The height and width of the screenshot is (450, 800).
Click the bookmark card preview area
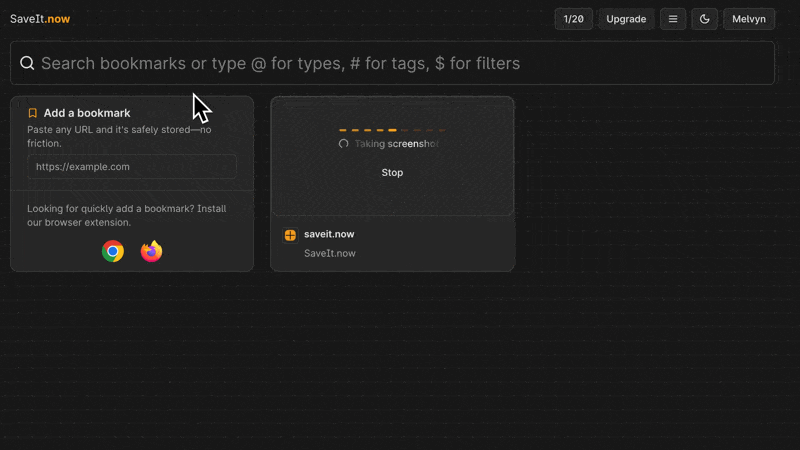(x=392, y=156)
